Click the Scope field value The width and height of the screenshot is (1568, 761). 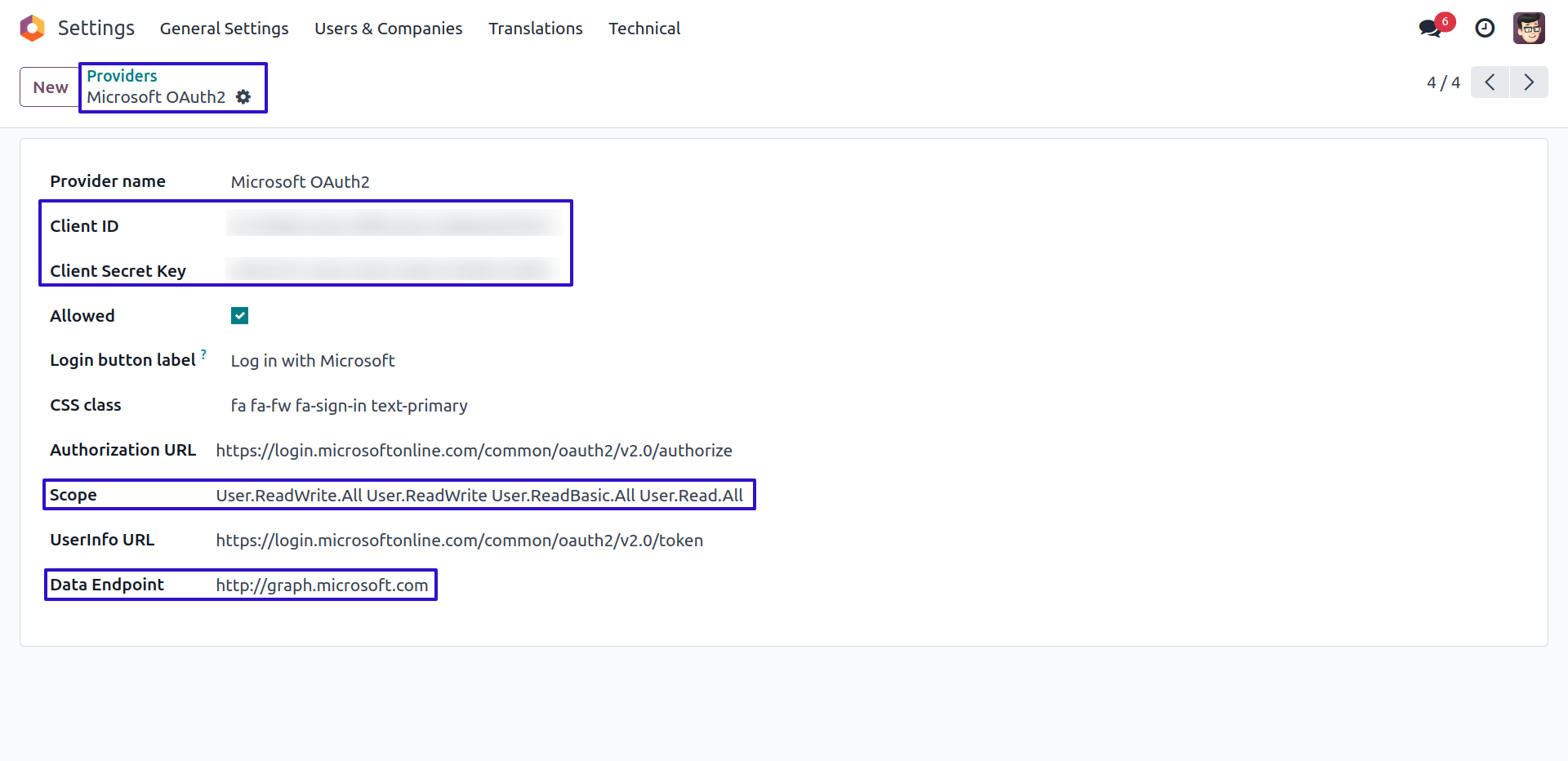pos(479,496)
